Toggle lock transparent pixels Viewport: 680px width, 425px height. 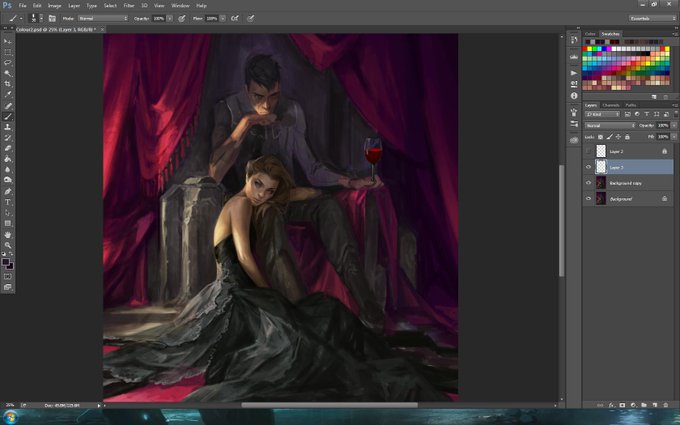(601, 137)
